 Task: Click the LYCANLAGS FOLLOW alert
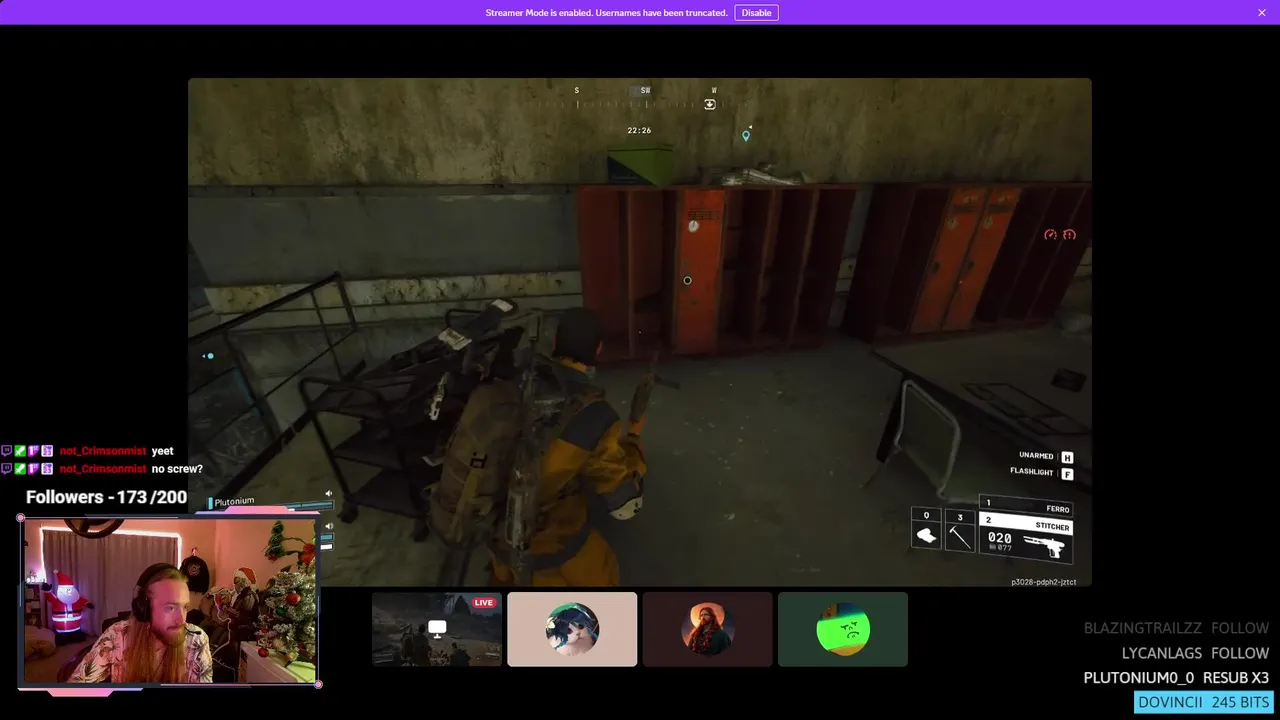[1195, 653]
